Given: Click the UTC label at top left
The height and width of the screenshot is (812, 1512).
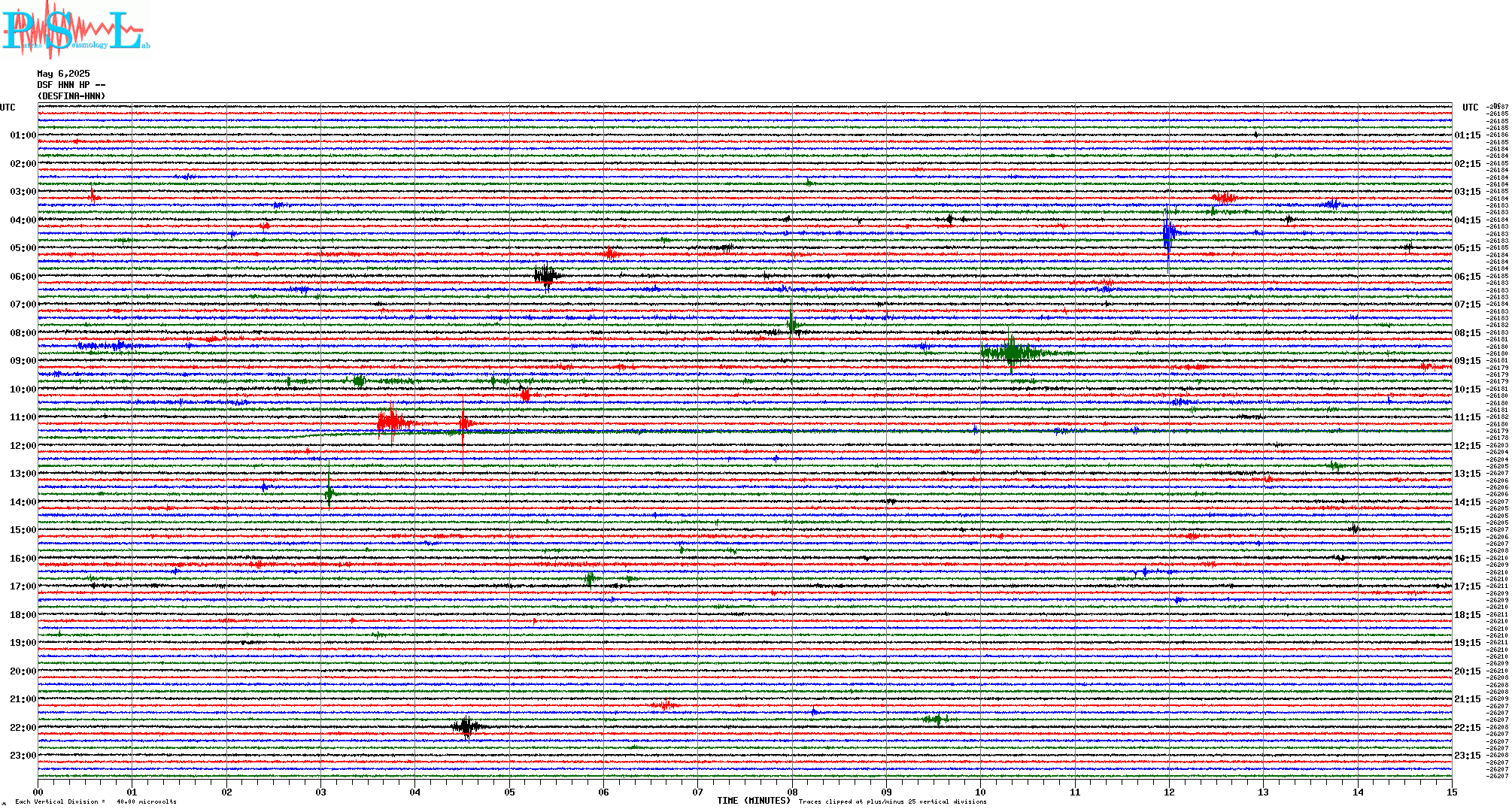Looking at the screenshot, I should point(8,108).
